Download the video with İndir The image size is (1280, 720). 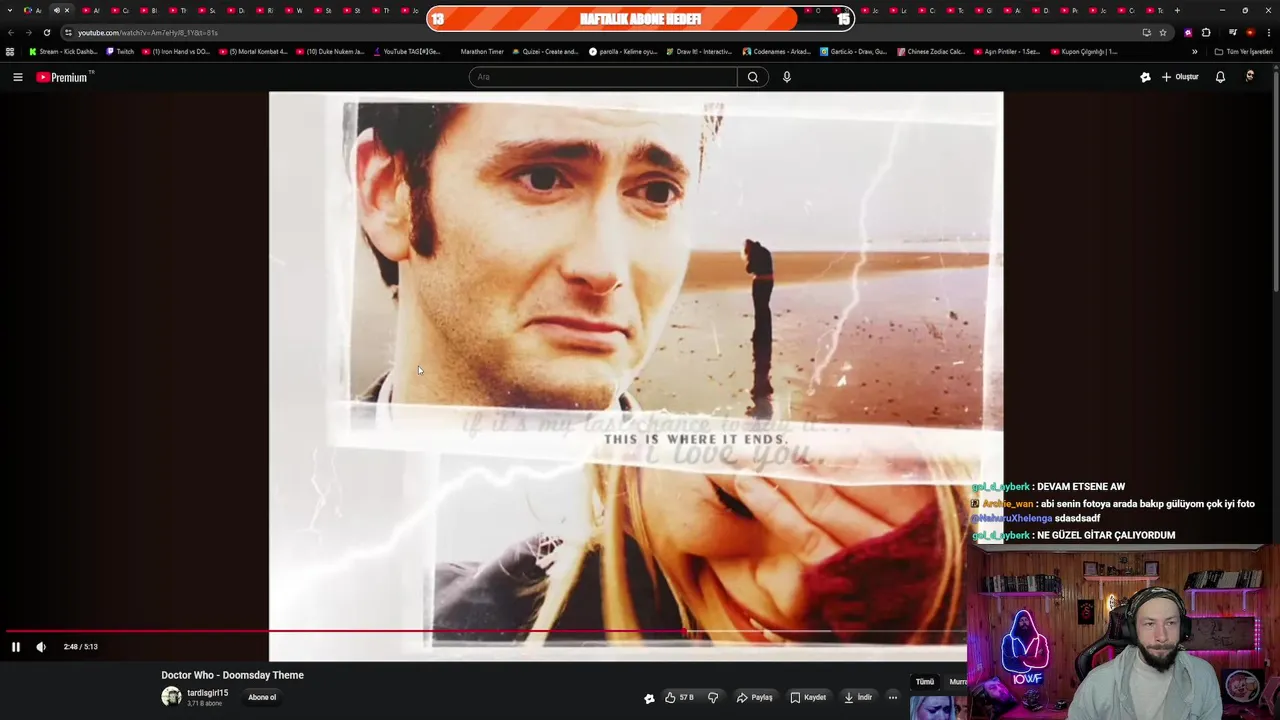click(858, 697)
